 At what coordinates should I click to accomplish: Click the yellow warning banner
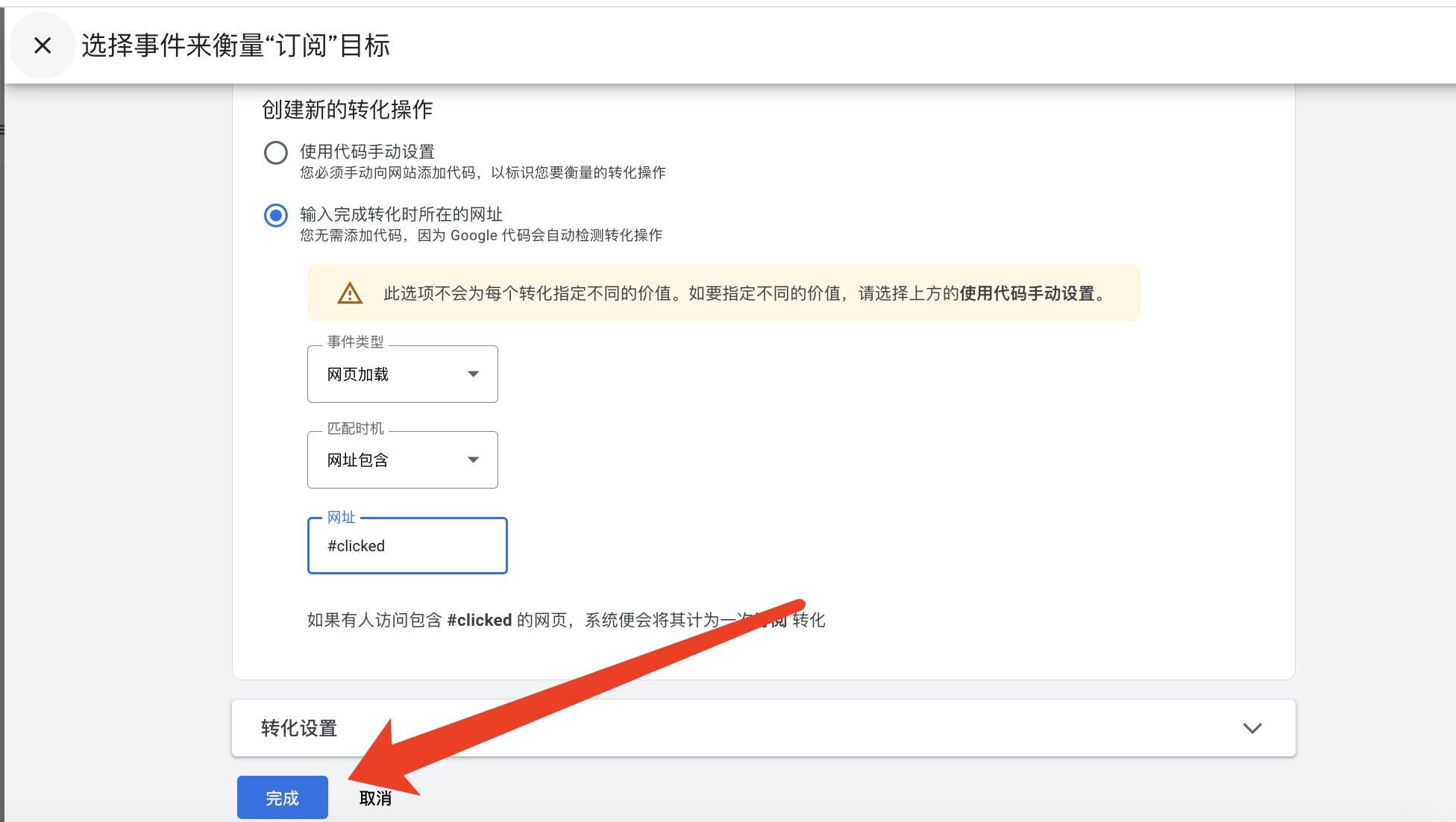(724, 293)
